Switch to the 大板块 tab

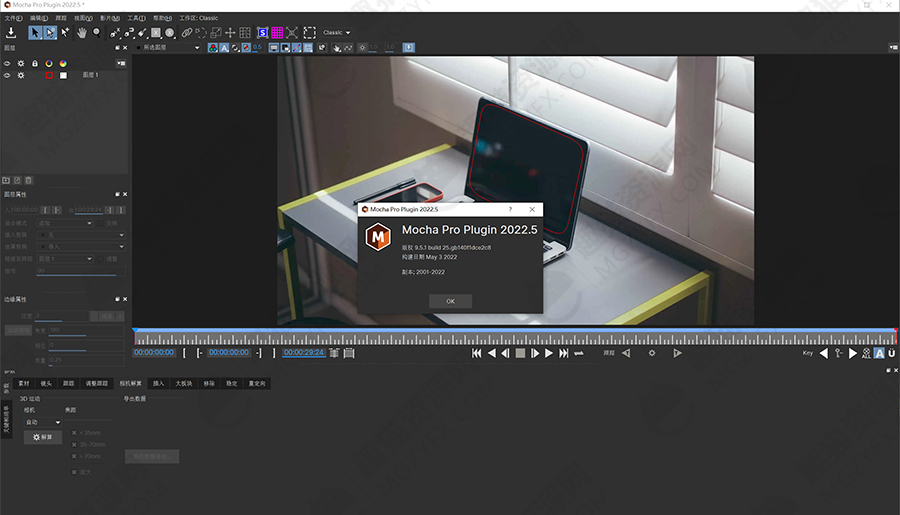(x=184, y=384)
